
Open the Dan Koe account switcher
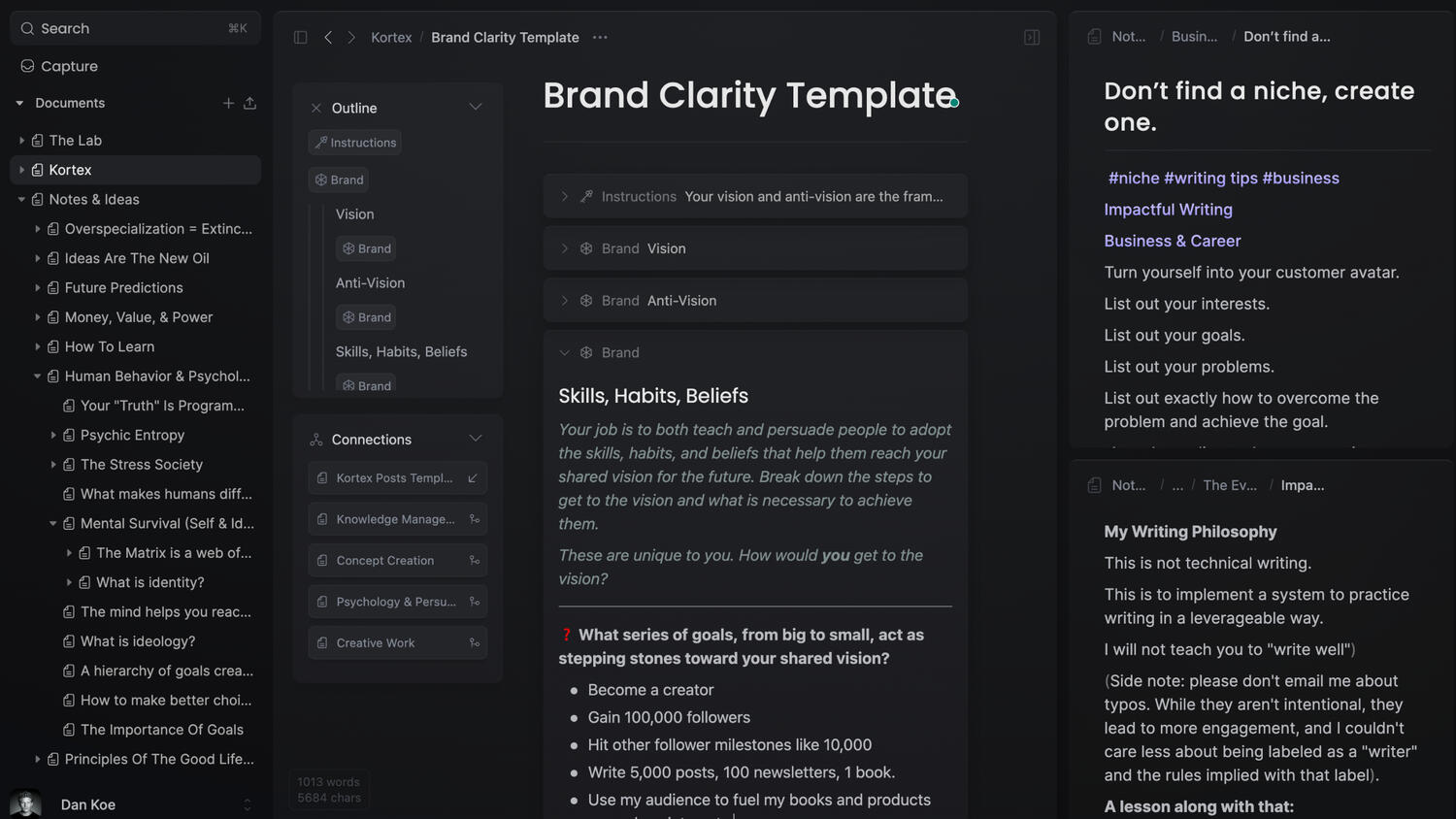pyautogui.click(x=247, y=804)
